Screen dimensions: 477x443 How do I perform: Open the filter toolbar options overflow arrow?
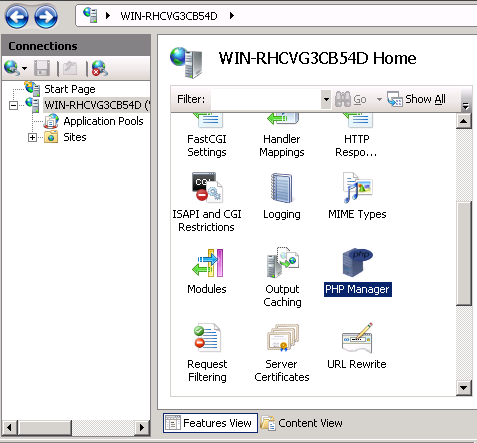point(466,106)
